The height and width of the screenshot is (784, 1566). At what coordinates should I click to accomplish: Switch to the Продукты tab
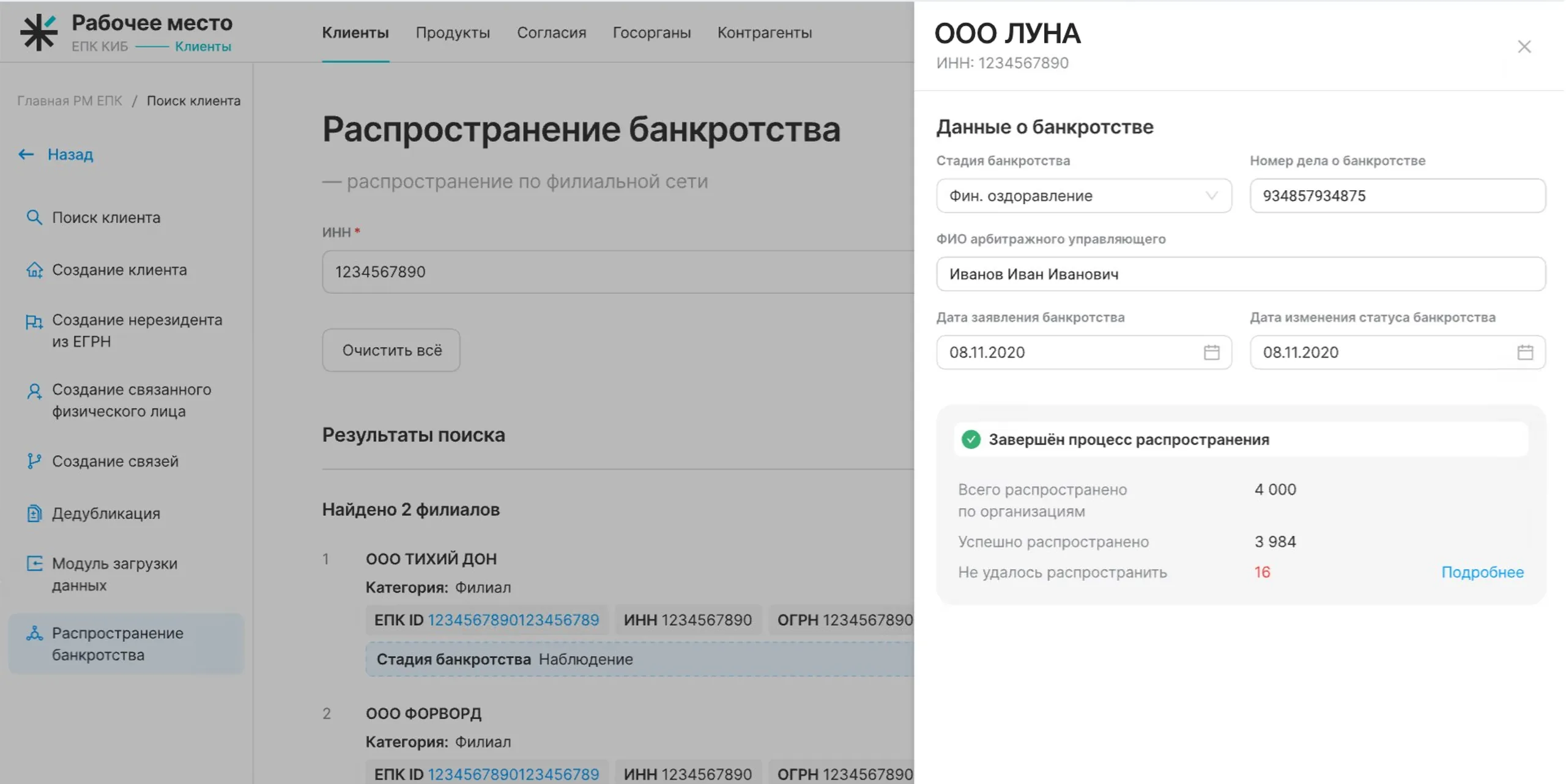(x=453, y=32)
